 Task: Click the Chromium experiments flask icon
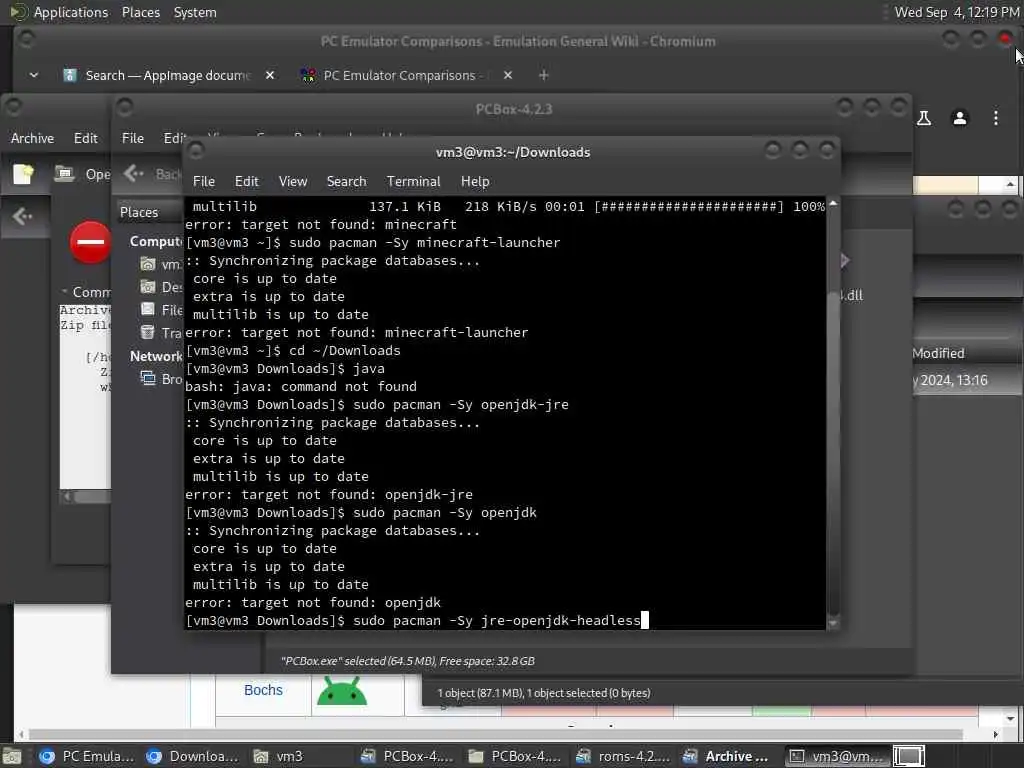click(924, 118)
